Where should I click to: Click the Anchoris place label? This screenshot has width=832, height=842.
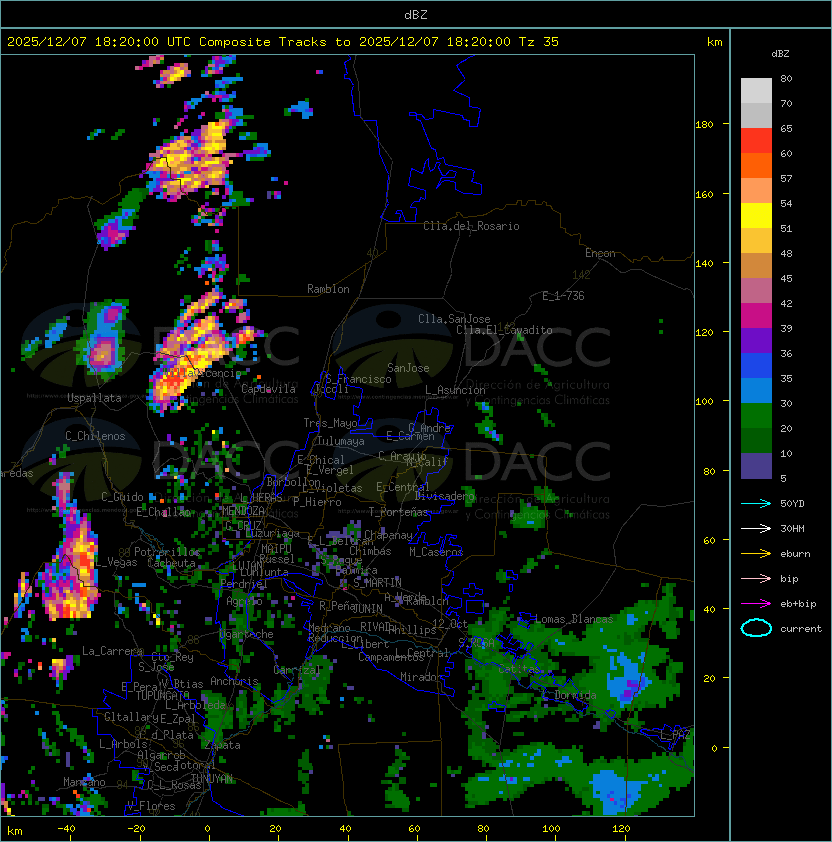pyautogui.click(x=234, y=681)
